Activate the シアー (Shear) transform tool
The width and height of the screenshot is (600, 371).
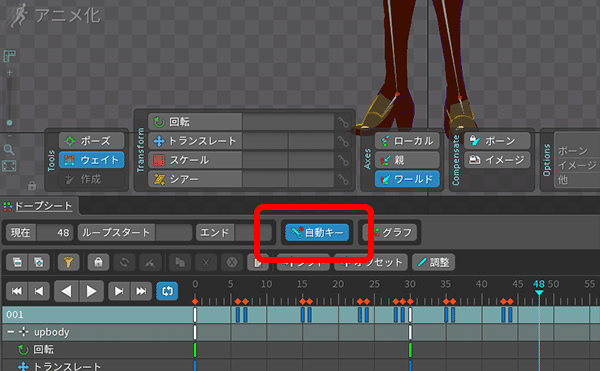195,179
